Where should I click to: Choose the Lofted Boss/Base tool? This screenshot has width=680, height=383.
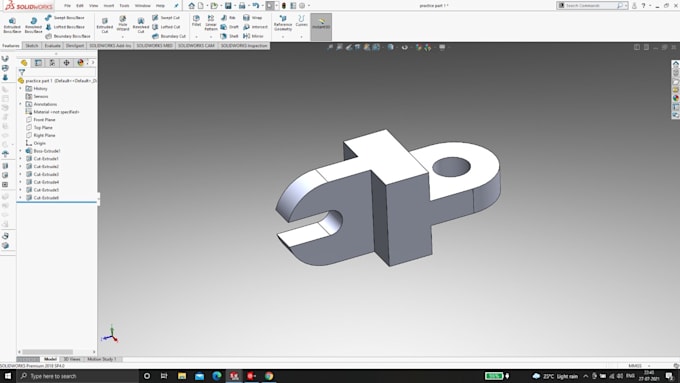click(x=65, y=27)
